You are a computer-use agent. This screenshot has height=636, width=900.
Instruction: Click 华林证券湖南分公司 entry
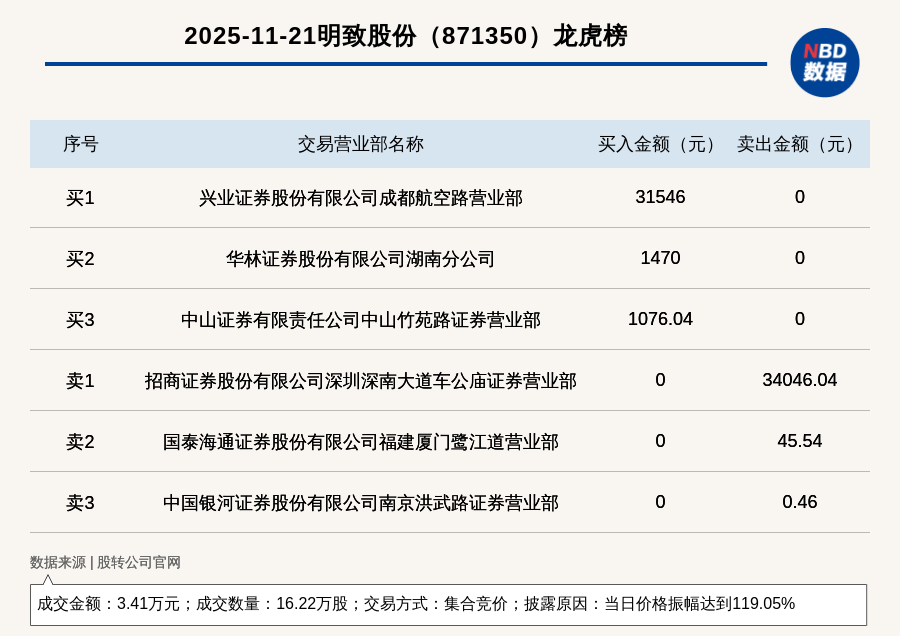tap(360, 259)
